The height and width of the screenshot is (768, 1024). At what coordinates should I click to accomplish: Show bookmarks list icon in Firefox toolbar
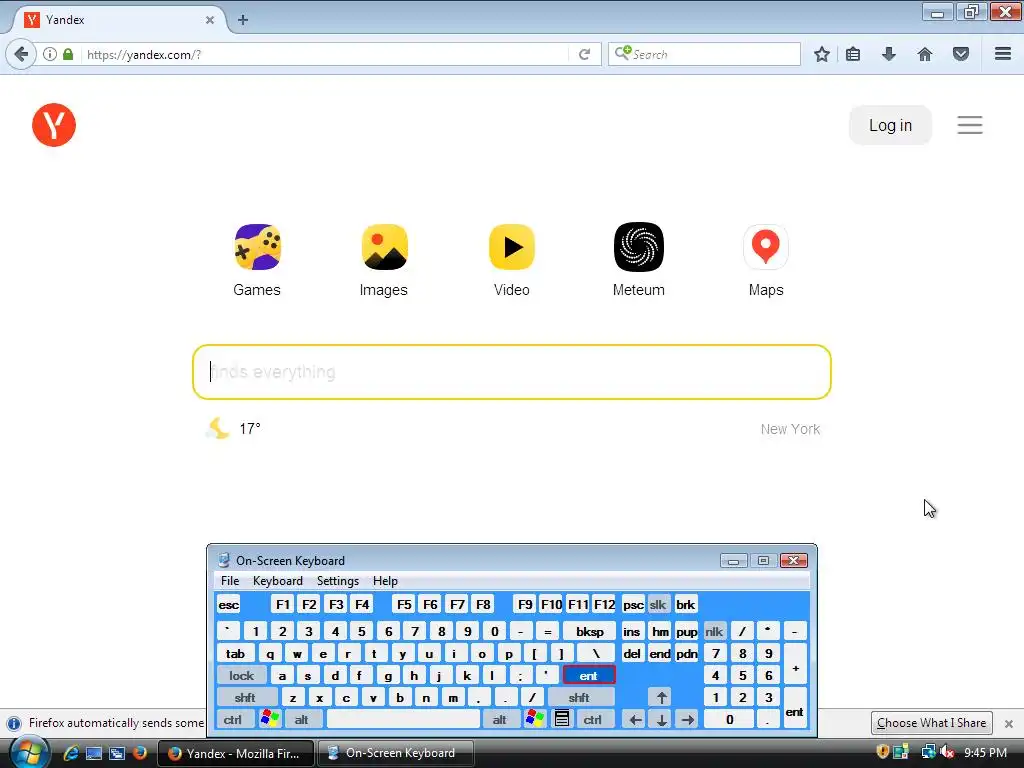pos(853,54)
